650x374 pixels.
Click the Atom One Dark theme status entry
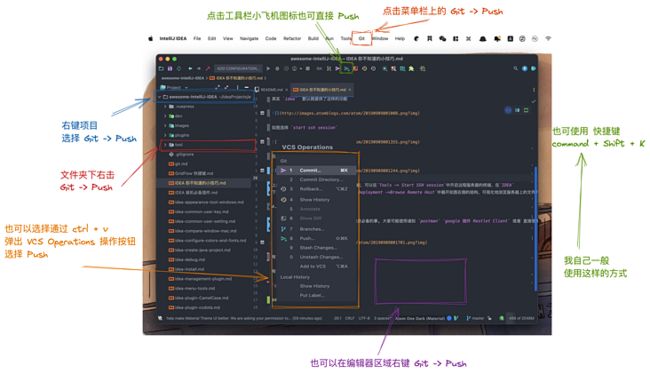(x=420, y=318)
